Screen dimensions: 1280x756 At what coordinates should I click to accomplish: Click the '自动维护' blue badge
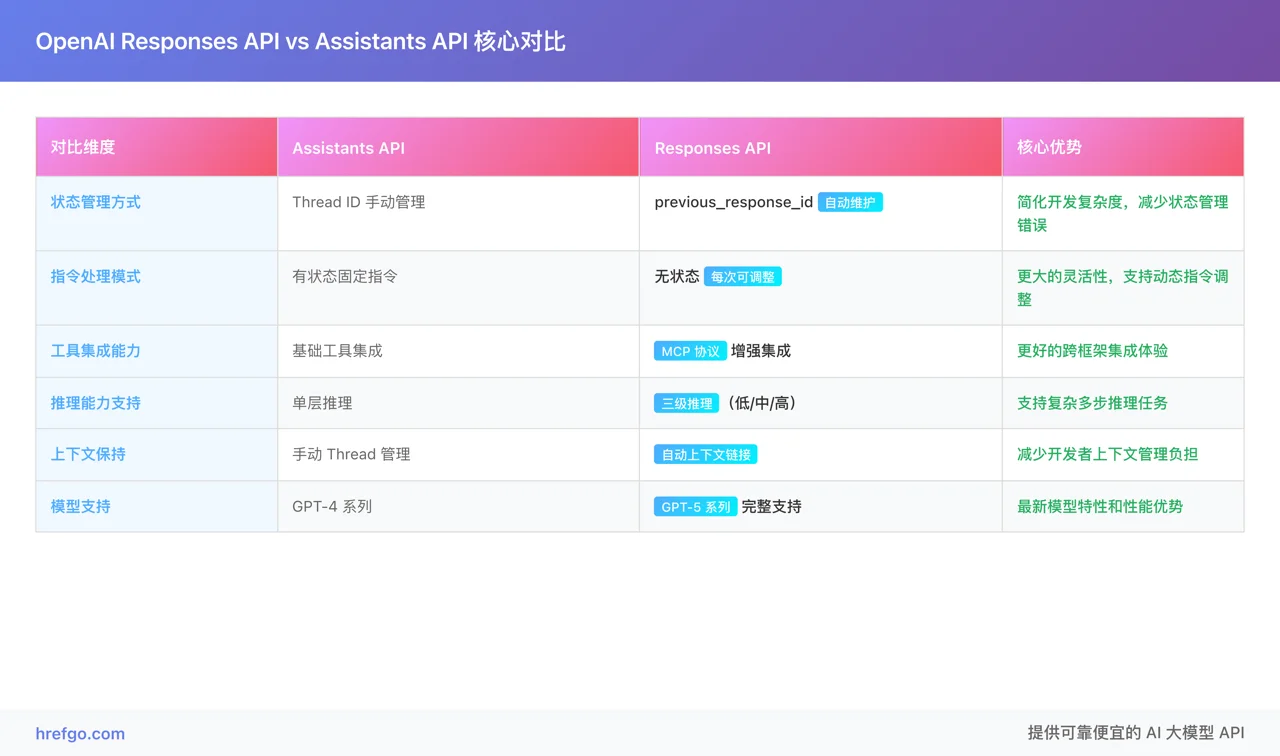tap(850, 202)
